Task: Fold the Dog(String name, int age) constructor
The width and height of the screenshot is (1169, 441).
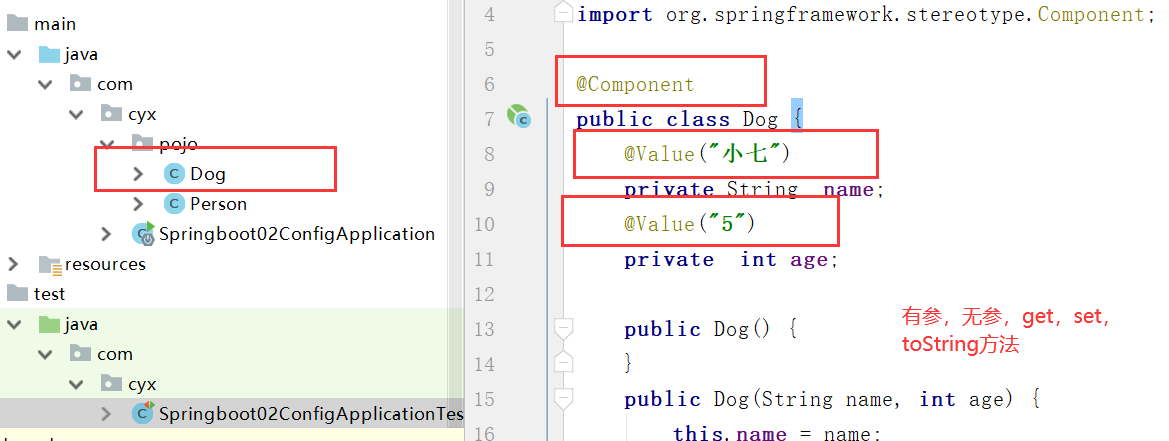Action: pyautogui.click(x=565, y=399)
